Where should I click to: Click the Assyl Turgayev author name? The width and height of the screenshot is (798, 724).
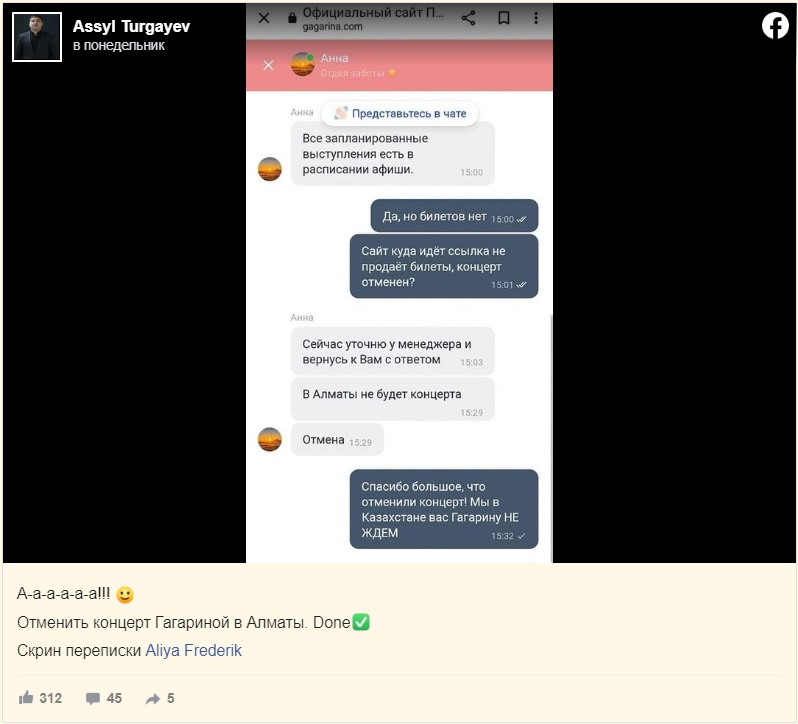(x=131, y=26)
